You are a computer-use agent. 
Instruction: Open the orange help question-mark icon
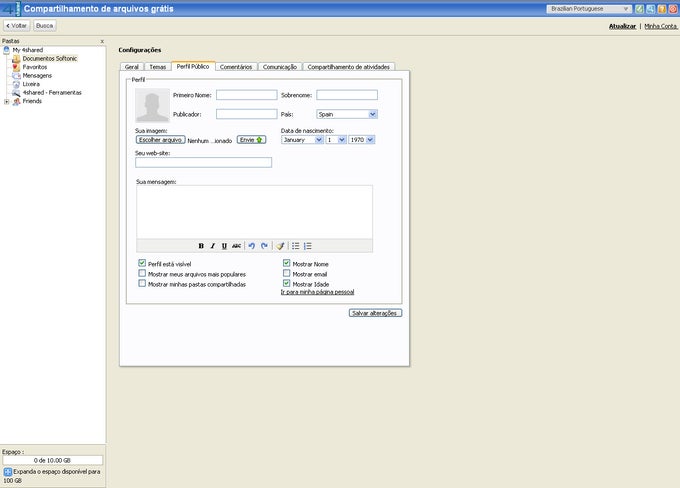662,9
